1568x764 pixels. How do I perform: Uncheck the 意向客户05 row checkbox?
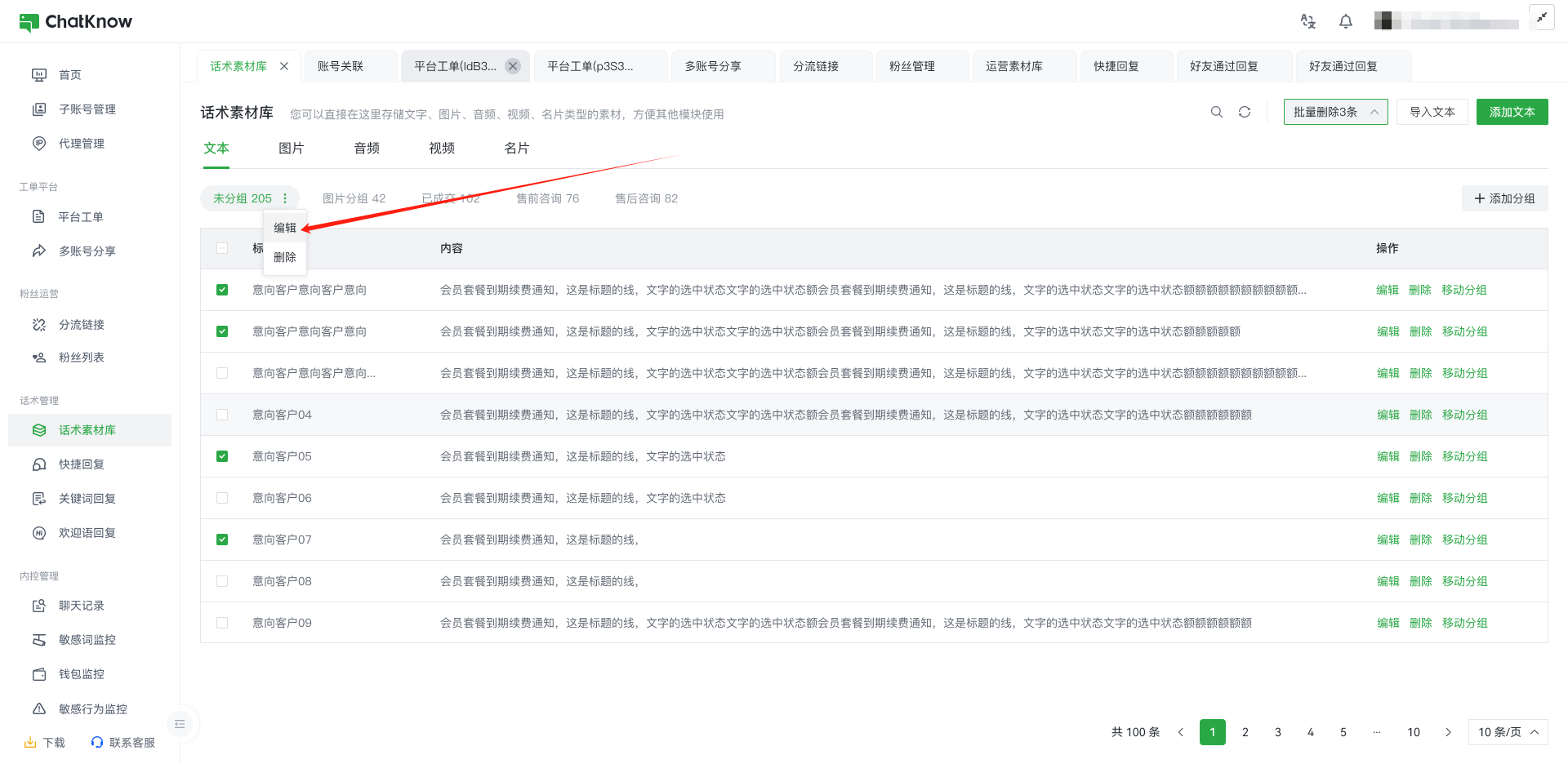(222, 456)
